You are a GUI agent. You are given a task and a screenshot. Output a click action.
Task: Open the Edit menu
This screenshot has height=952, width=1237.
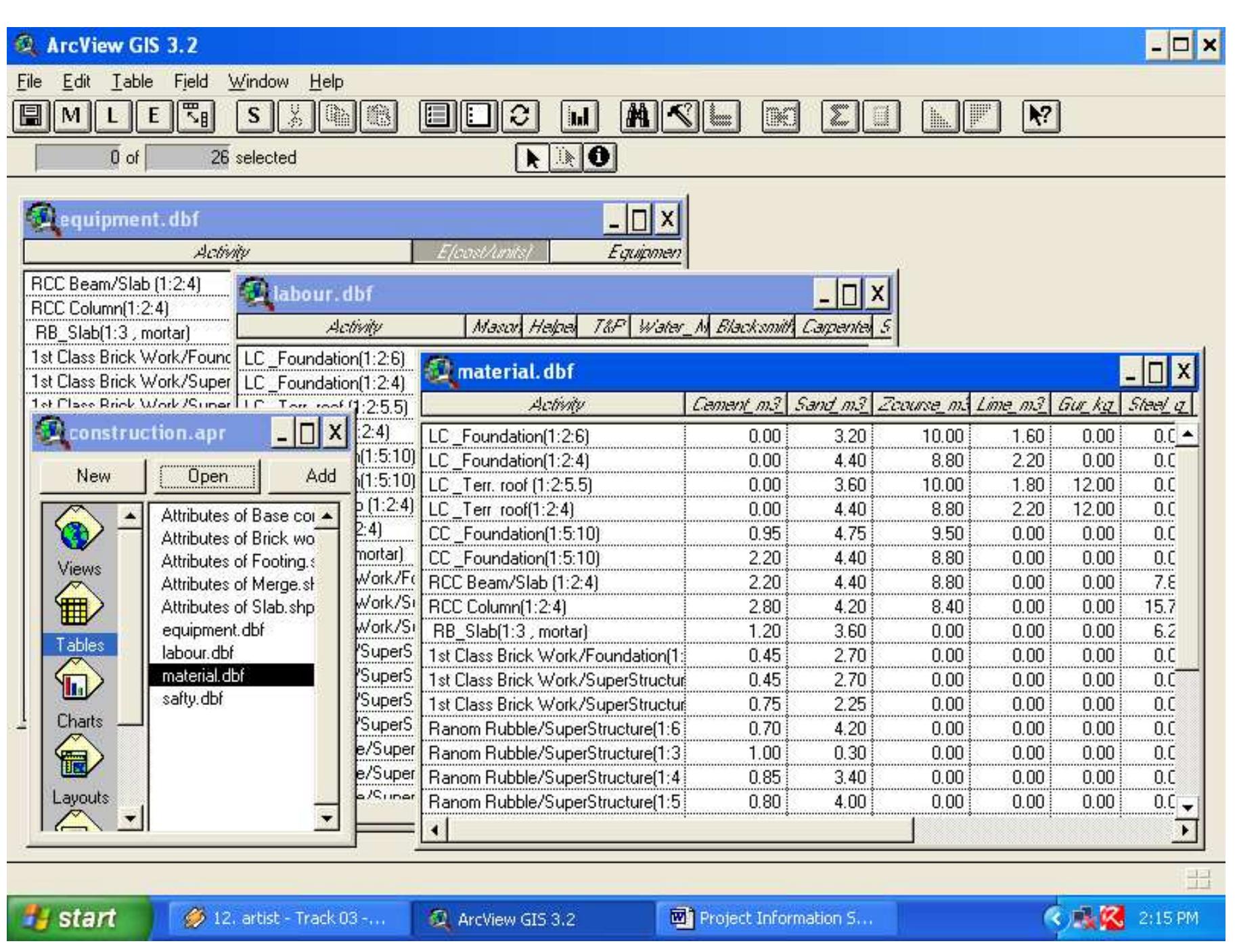point(76,82)
